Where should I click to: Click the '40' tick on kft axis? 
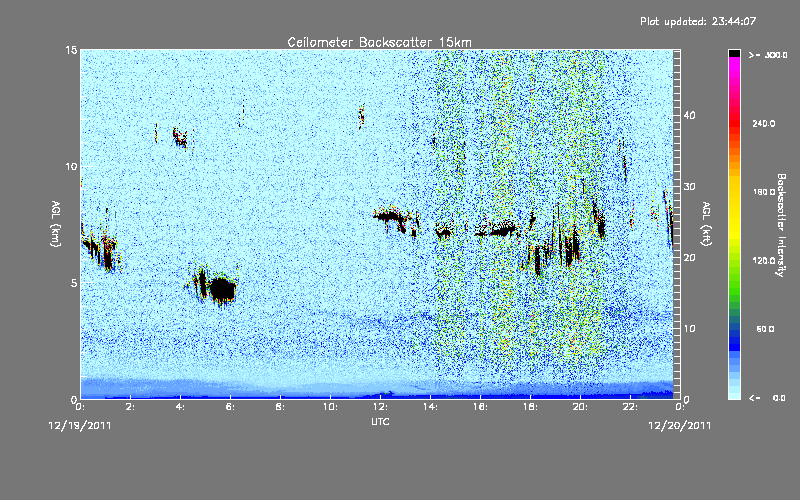click(x=689, y=115)
